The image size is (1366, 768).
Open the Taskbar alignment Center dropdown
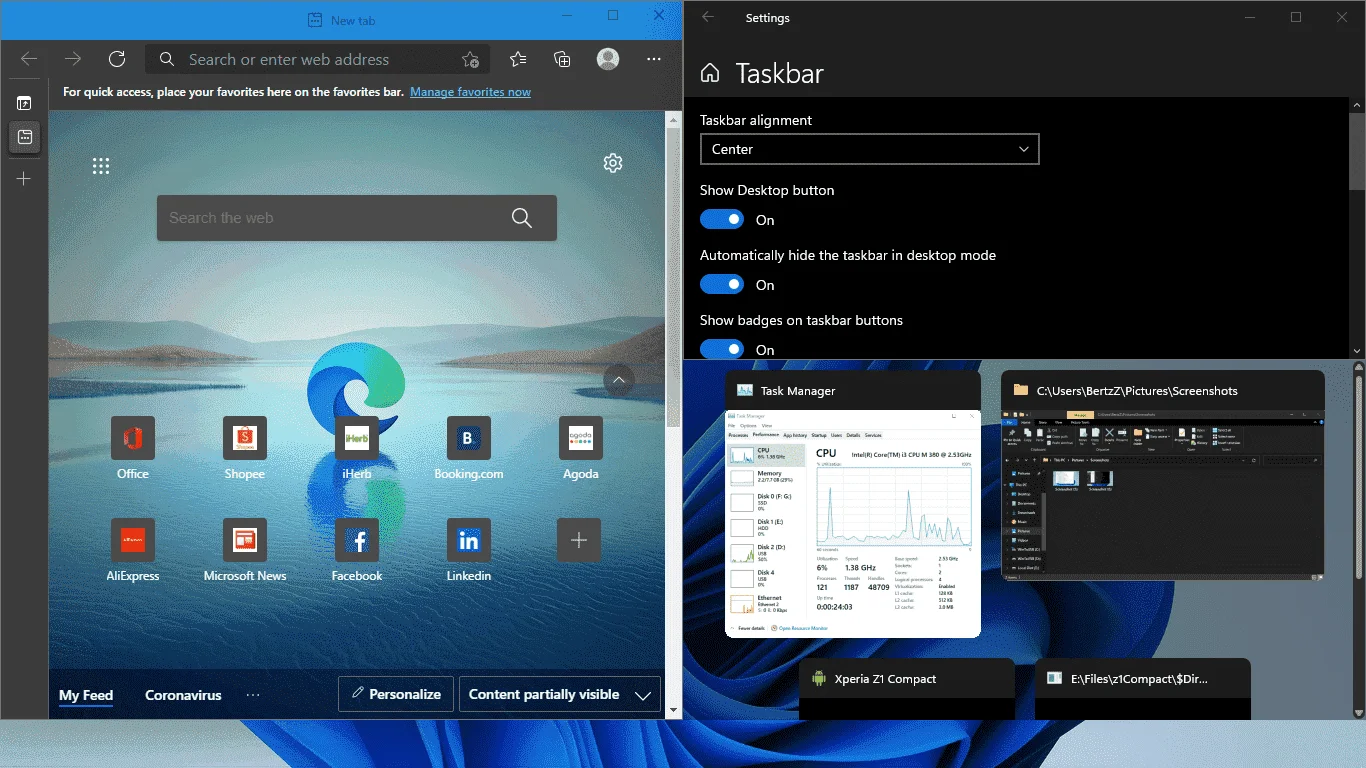coord(869,149)
